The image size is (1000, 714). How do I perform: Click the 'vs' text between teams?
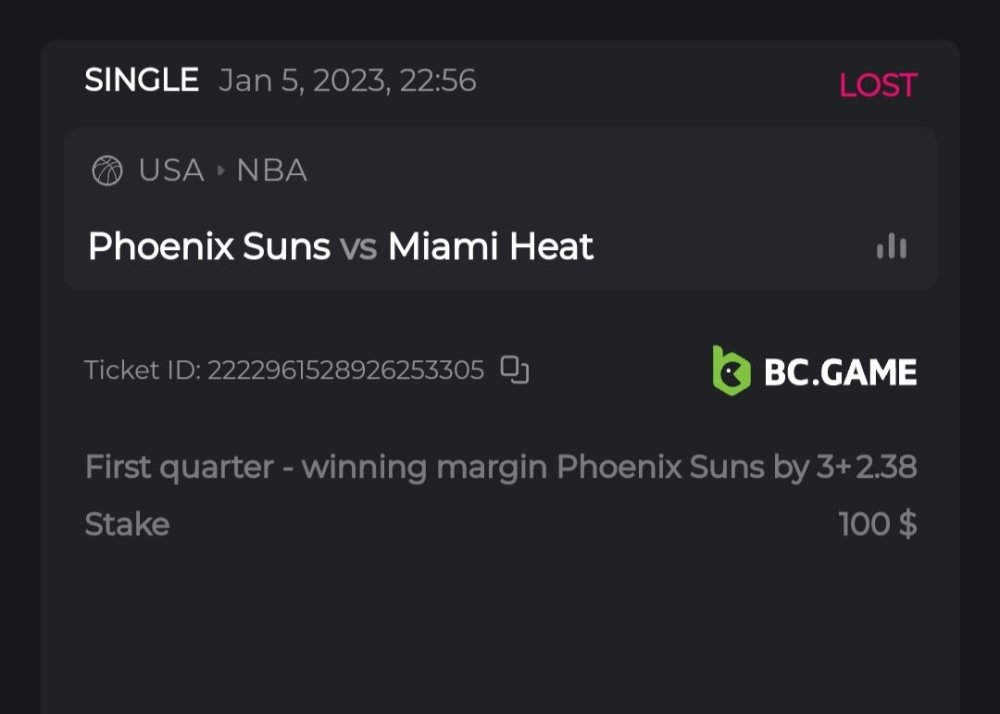pos(359,247)
